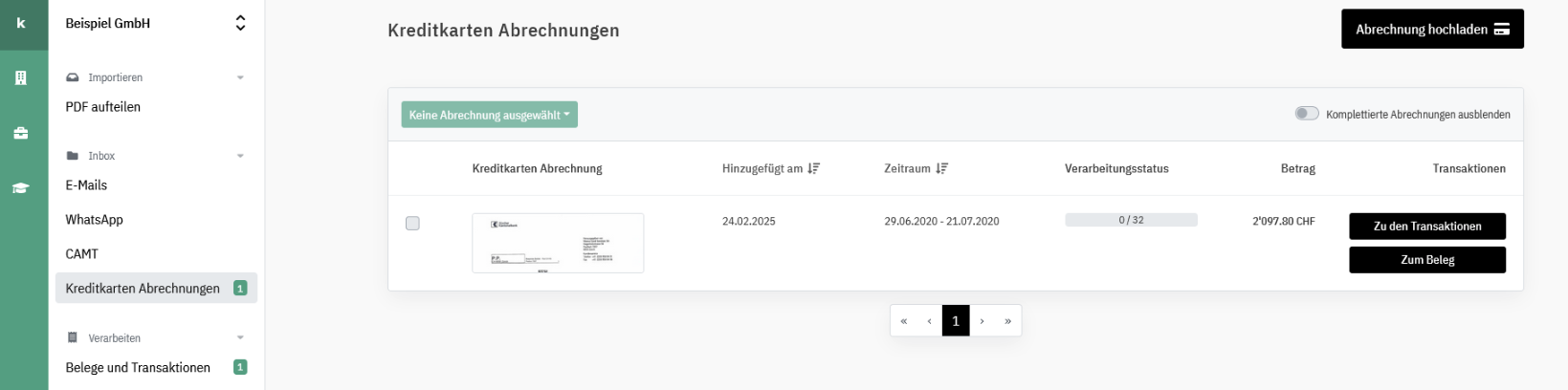Open the Beispiel GmbH company switcher
Screen dimensions: 1568x390
click(156, 24)
